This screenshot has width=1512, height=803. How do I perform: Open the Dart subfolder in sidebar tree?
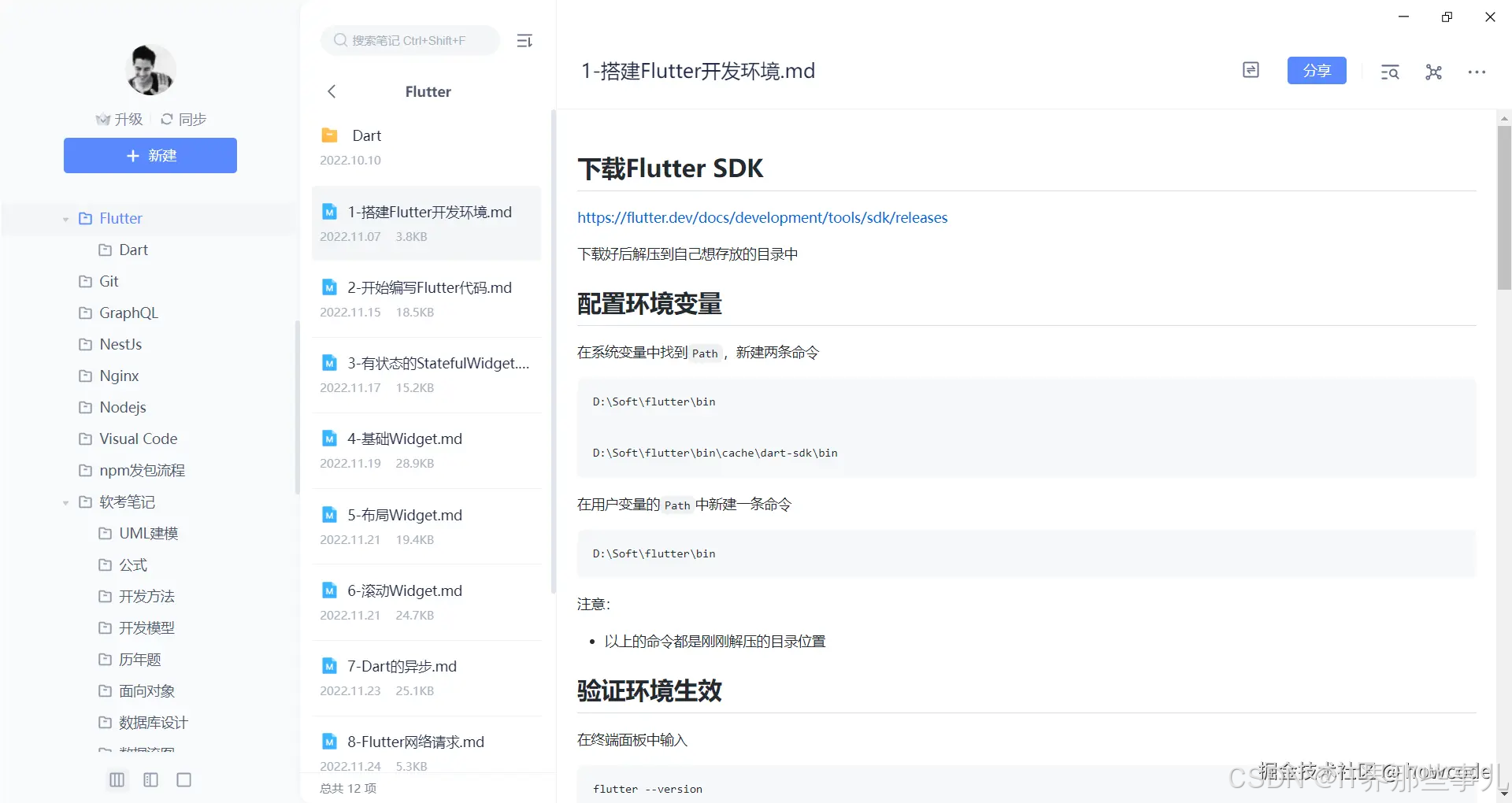(133, 250)
